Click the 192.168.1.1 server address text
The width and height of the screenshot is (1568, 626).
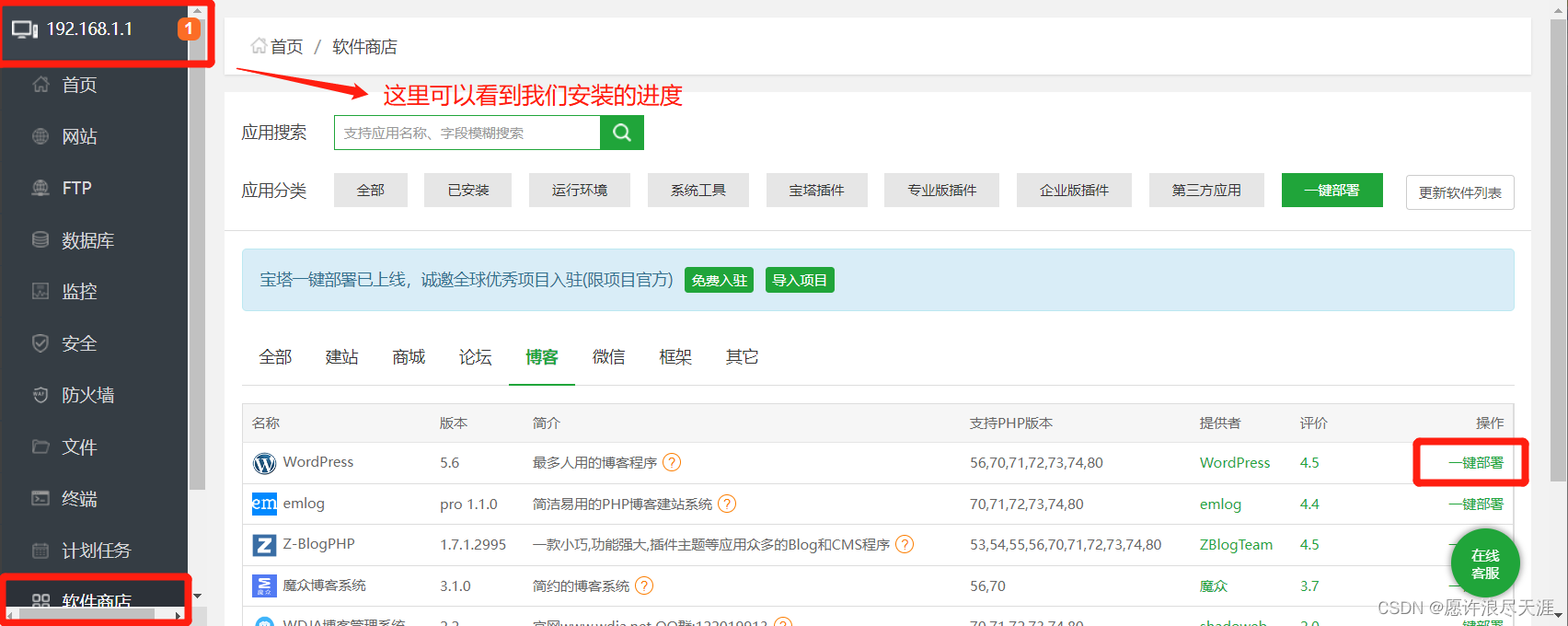click(x=89, y=29)
